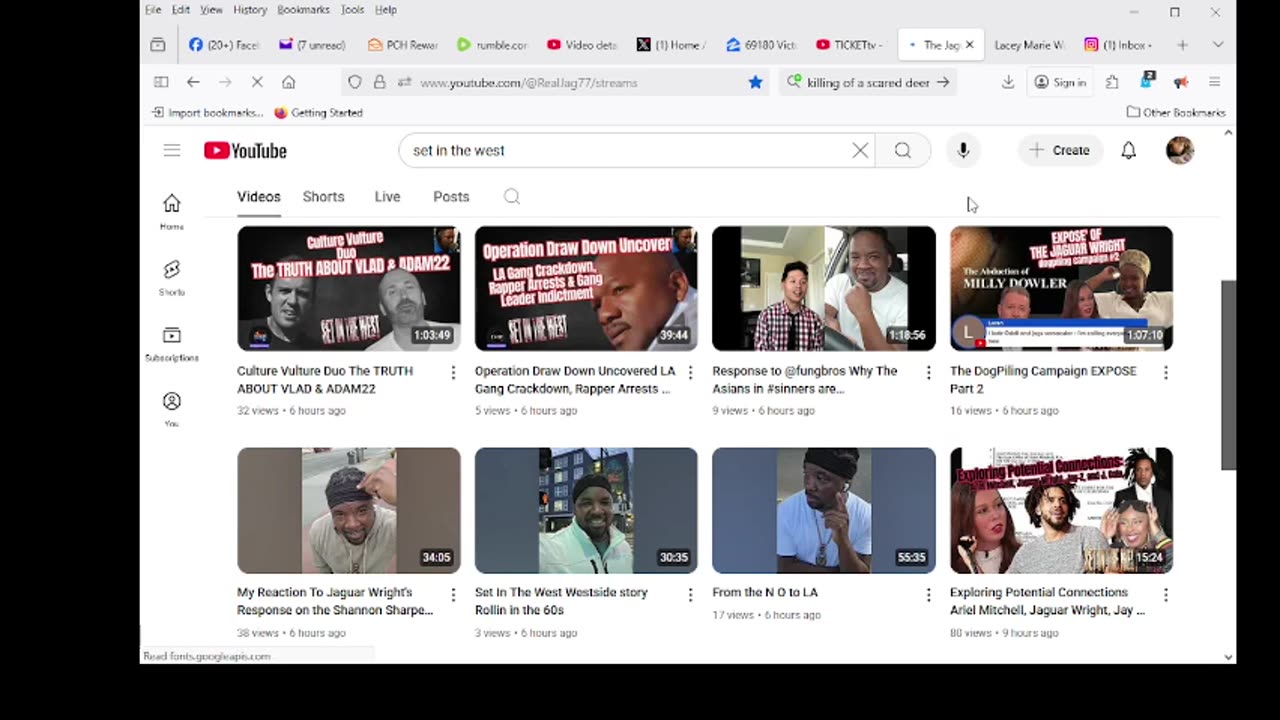Screen dimensions: 1280x720
Task: Open Import bookmarks link
Action: click(x=207, y=113)
